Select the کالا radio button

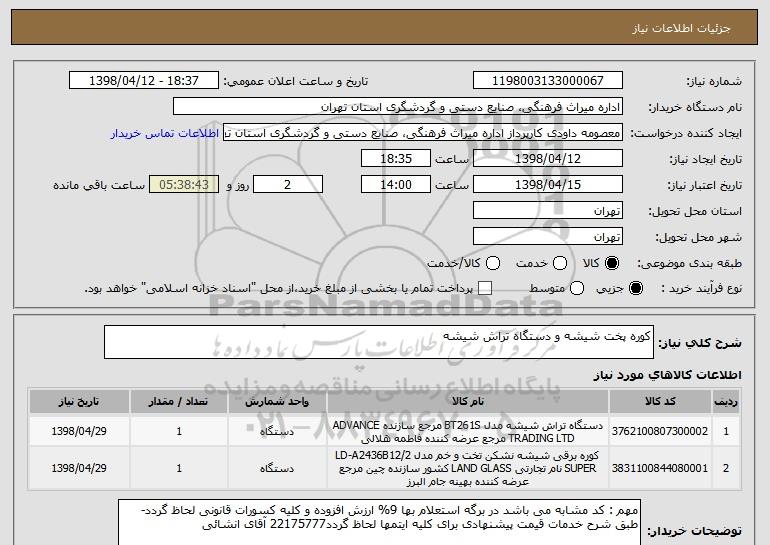point(611,263)
